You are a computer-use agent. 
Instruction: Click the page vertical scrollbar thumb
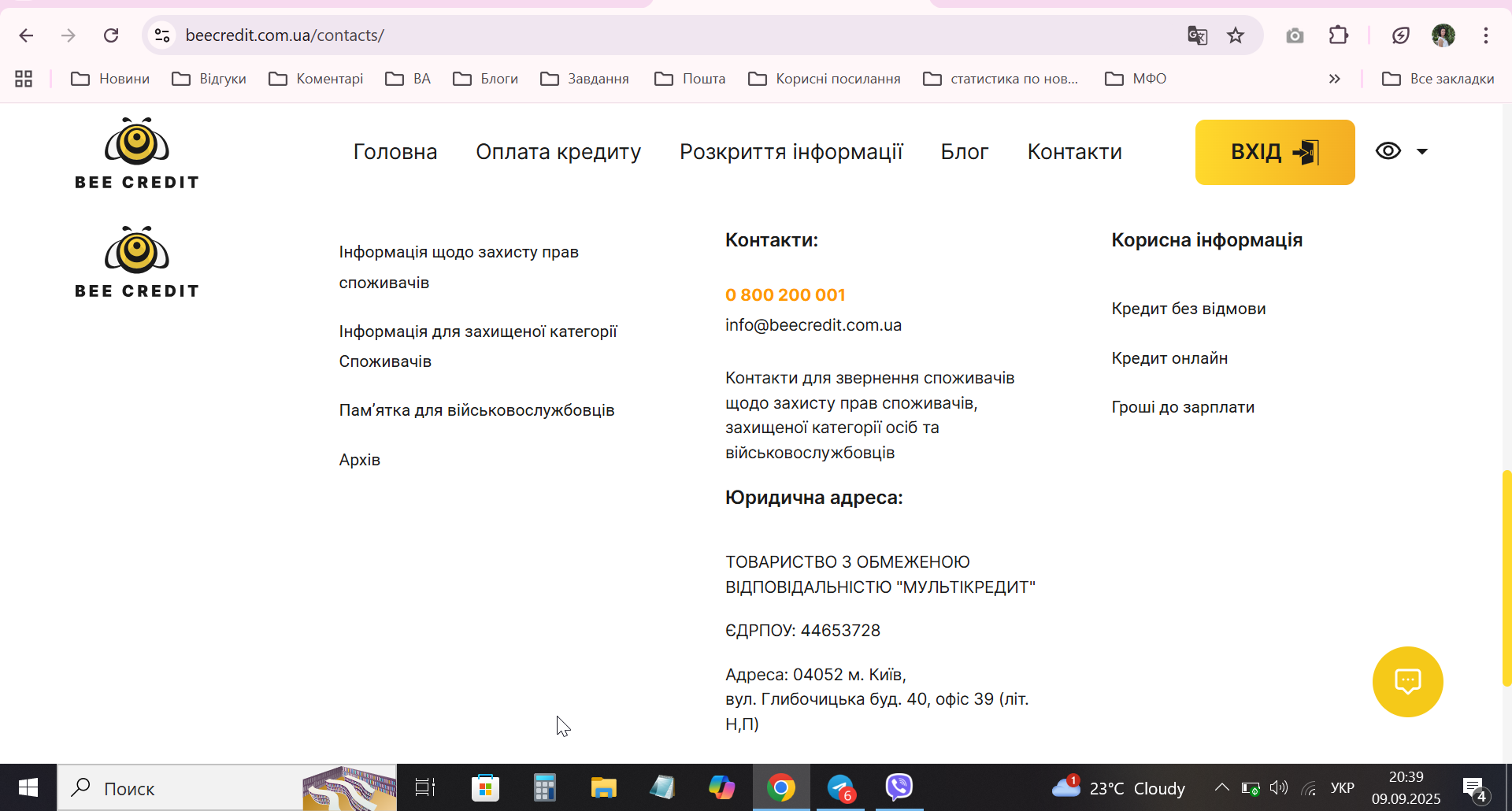click(x=1506, y=578)
